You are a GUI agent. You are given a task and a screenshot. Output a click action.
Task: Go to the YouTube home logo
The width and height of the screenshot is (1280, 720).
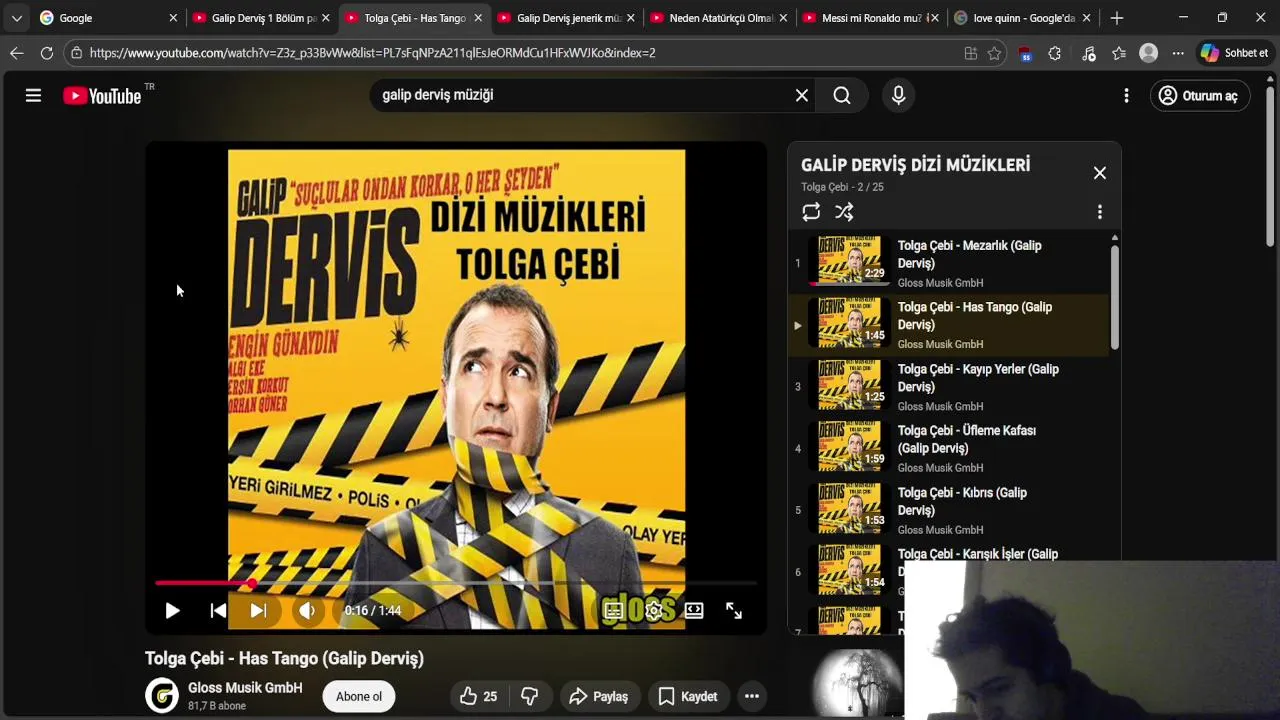102,96
